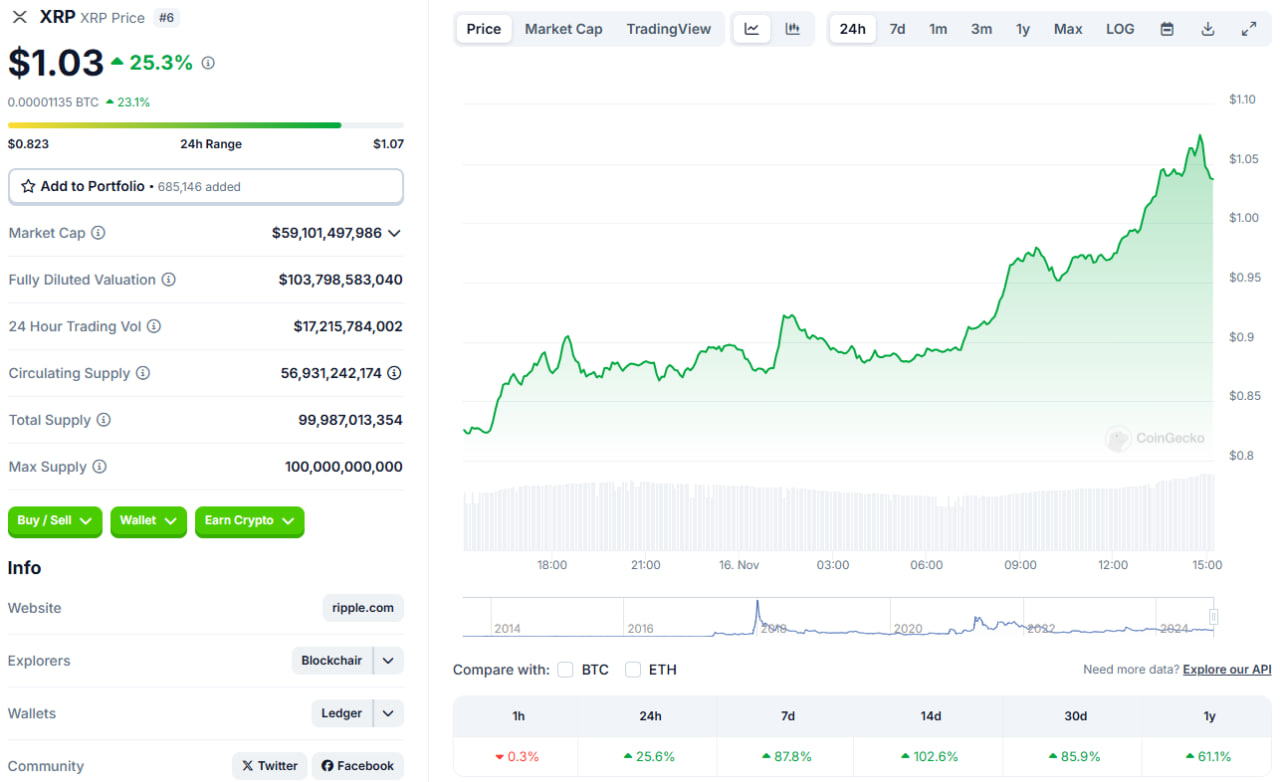The height and width of the screenshot is (782, 1280).
Task: Click the historical range navigator chart
Action: click(x=840, y=617)
